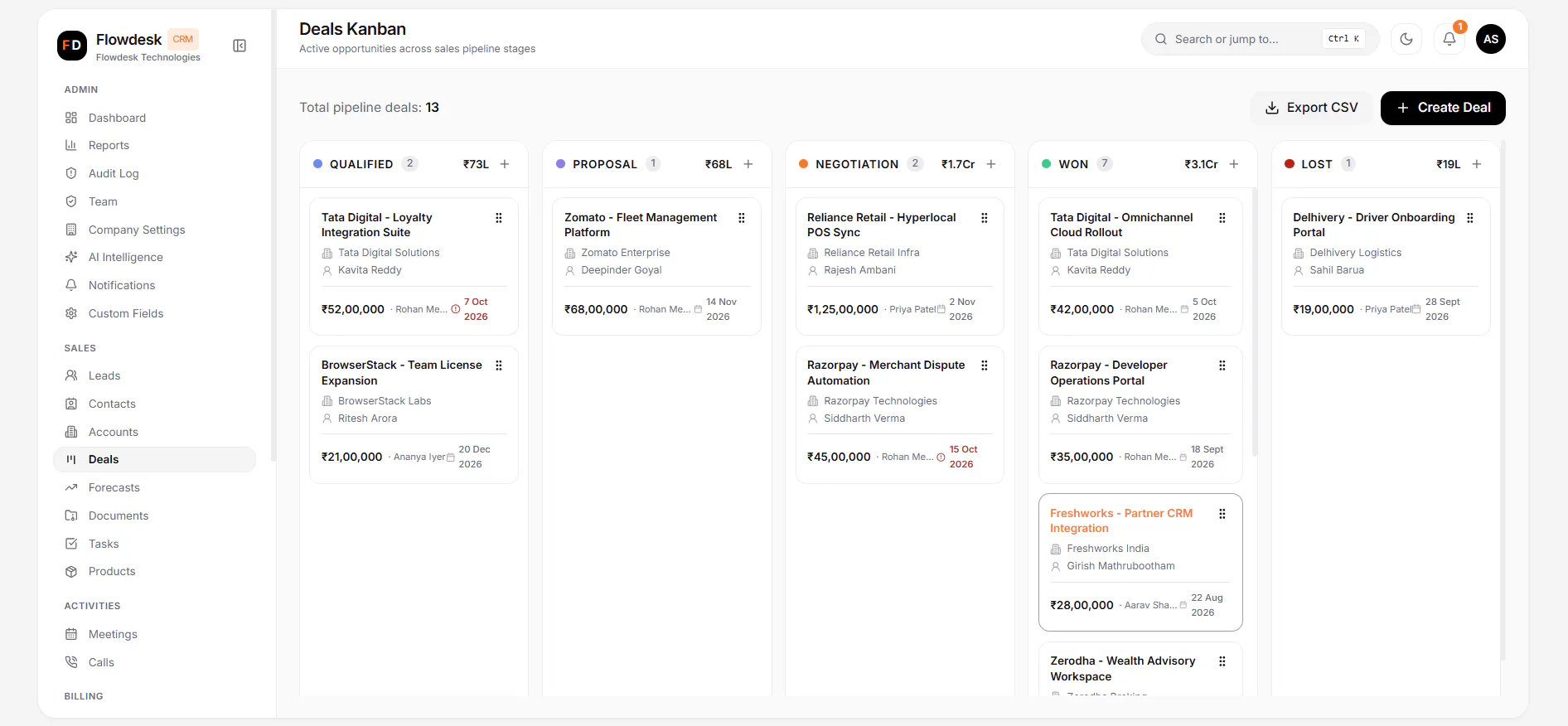This screenshot has width=1568, height=726.
Task: Toggle dark mode moon icon
Action: pyautogui.click(x=1406, y=39)
